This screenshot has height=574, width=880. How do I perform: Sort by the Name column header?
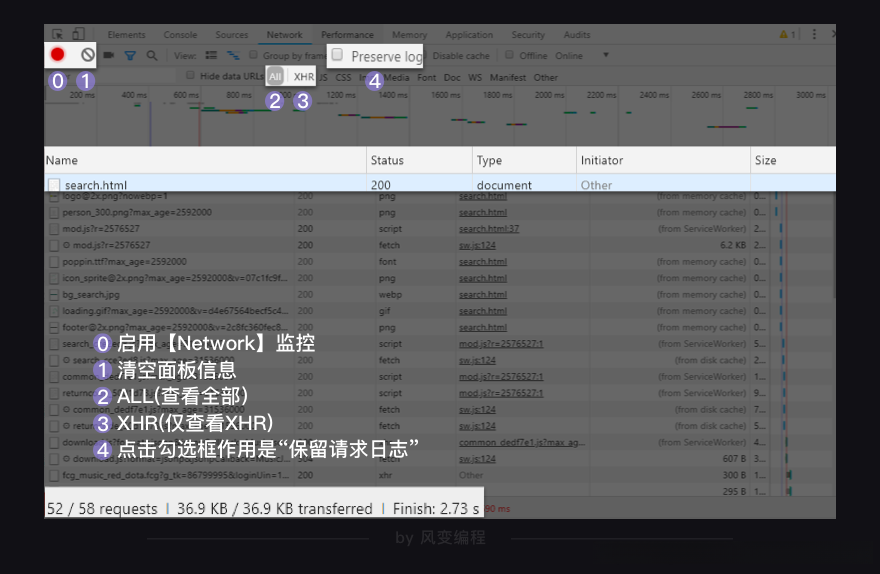point(205,160)
